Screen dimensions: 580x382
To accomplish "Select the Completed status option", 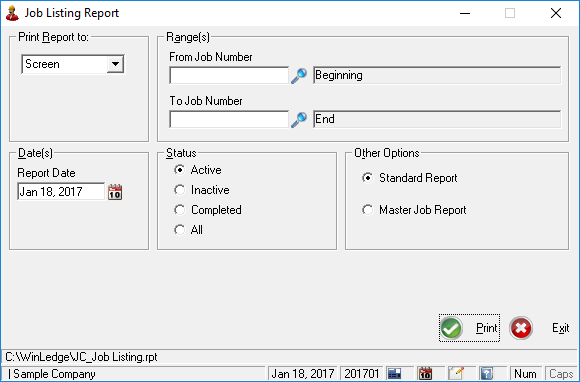I will coord(208,210).
